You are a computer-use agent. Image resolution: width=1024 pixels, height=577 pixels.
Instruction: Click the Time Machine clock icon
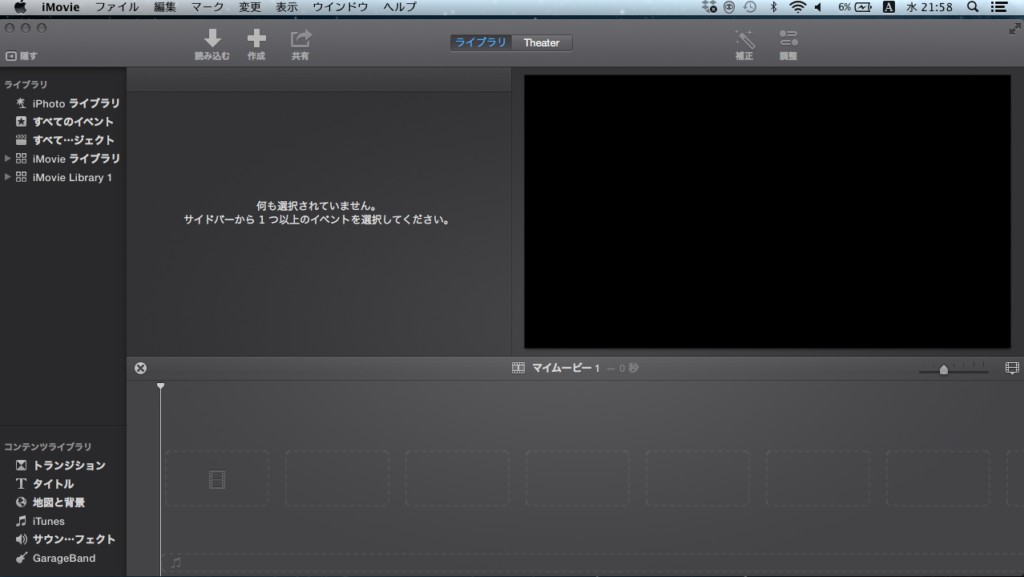point(750,7)
